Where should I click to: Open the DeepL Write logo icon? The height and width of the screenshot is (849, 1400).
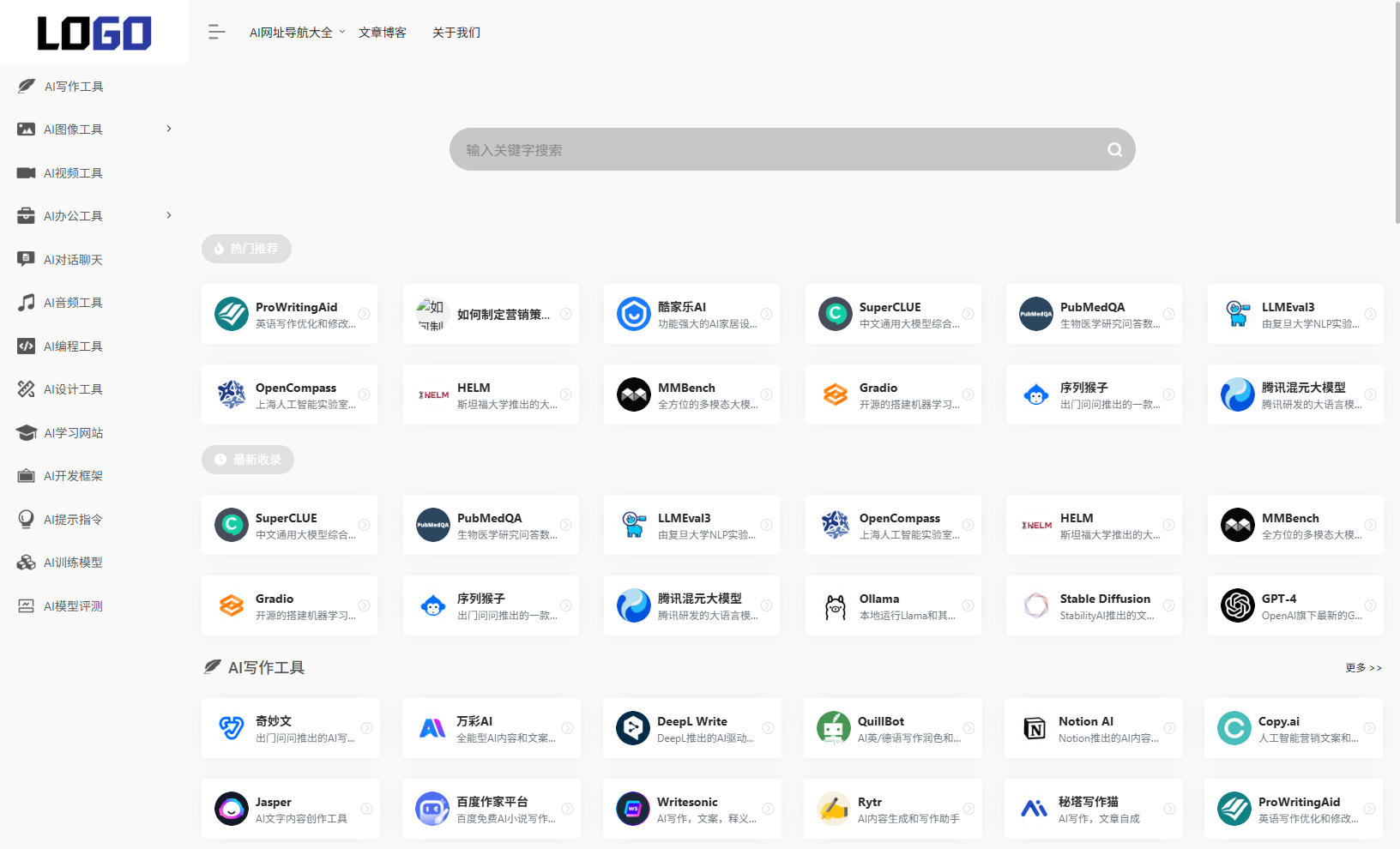click(x=633, y=728)
